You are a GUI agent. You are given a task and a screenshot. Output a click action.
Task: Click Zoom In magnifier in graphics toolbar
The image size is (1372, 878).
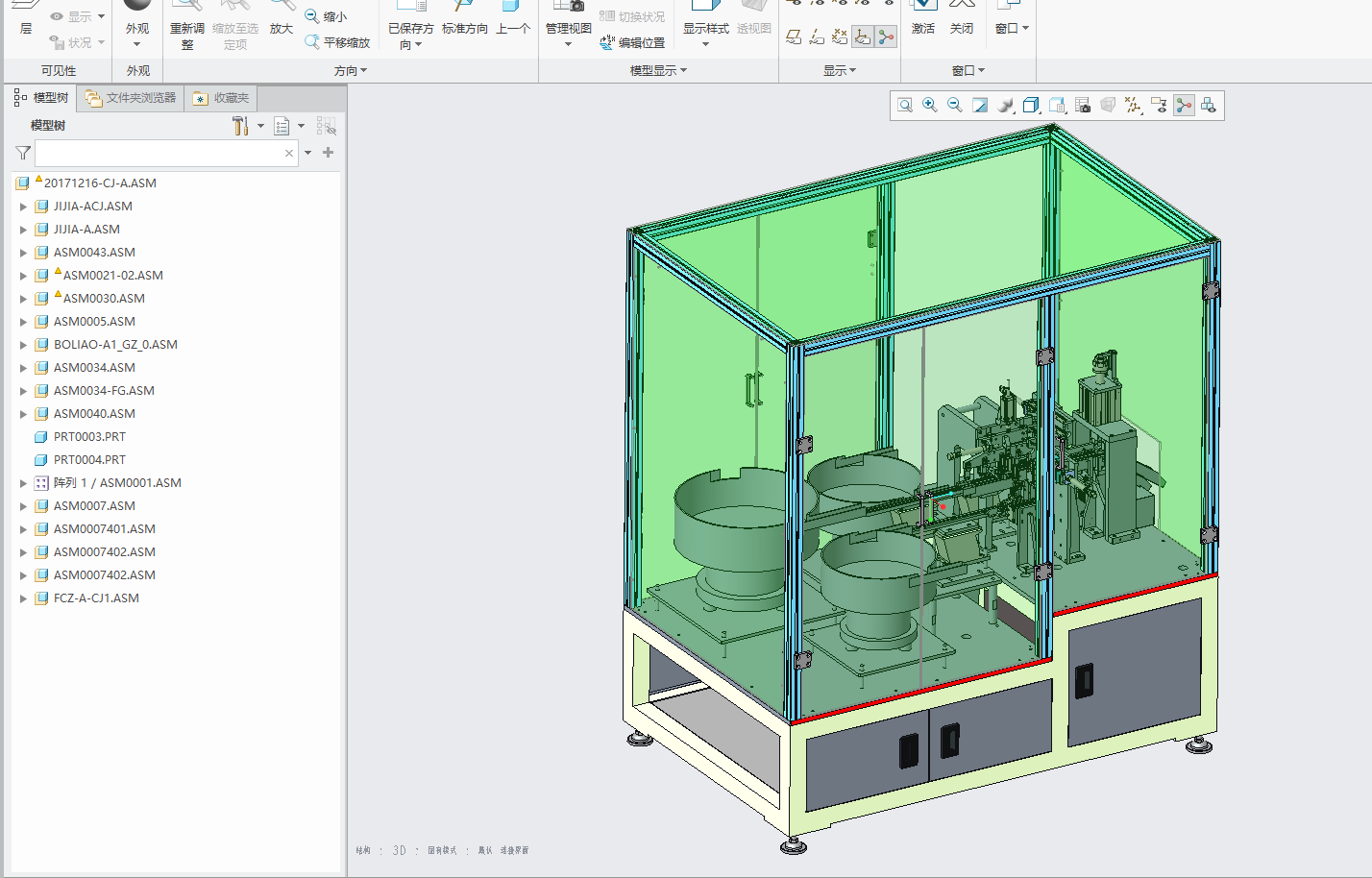pos(930,106)
